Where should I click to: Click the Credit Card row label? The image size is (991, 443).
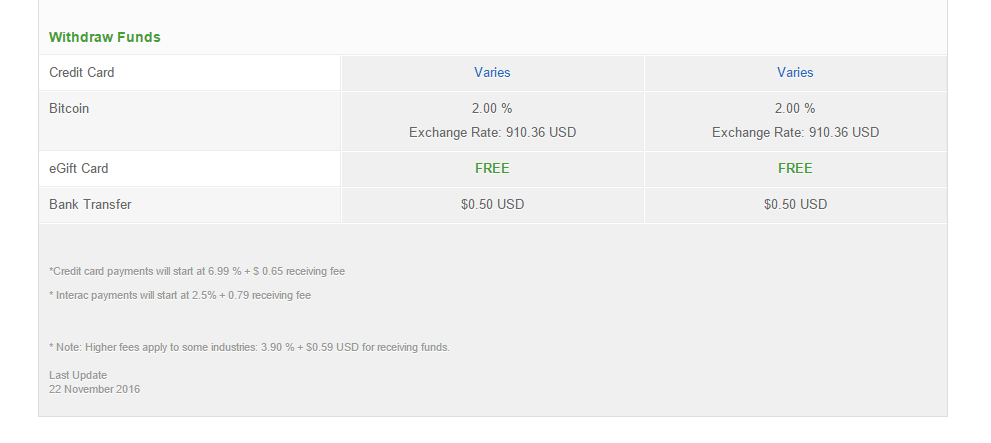[x=82, y=73]
